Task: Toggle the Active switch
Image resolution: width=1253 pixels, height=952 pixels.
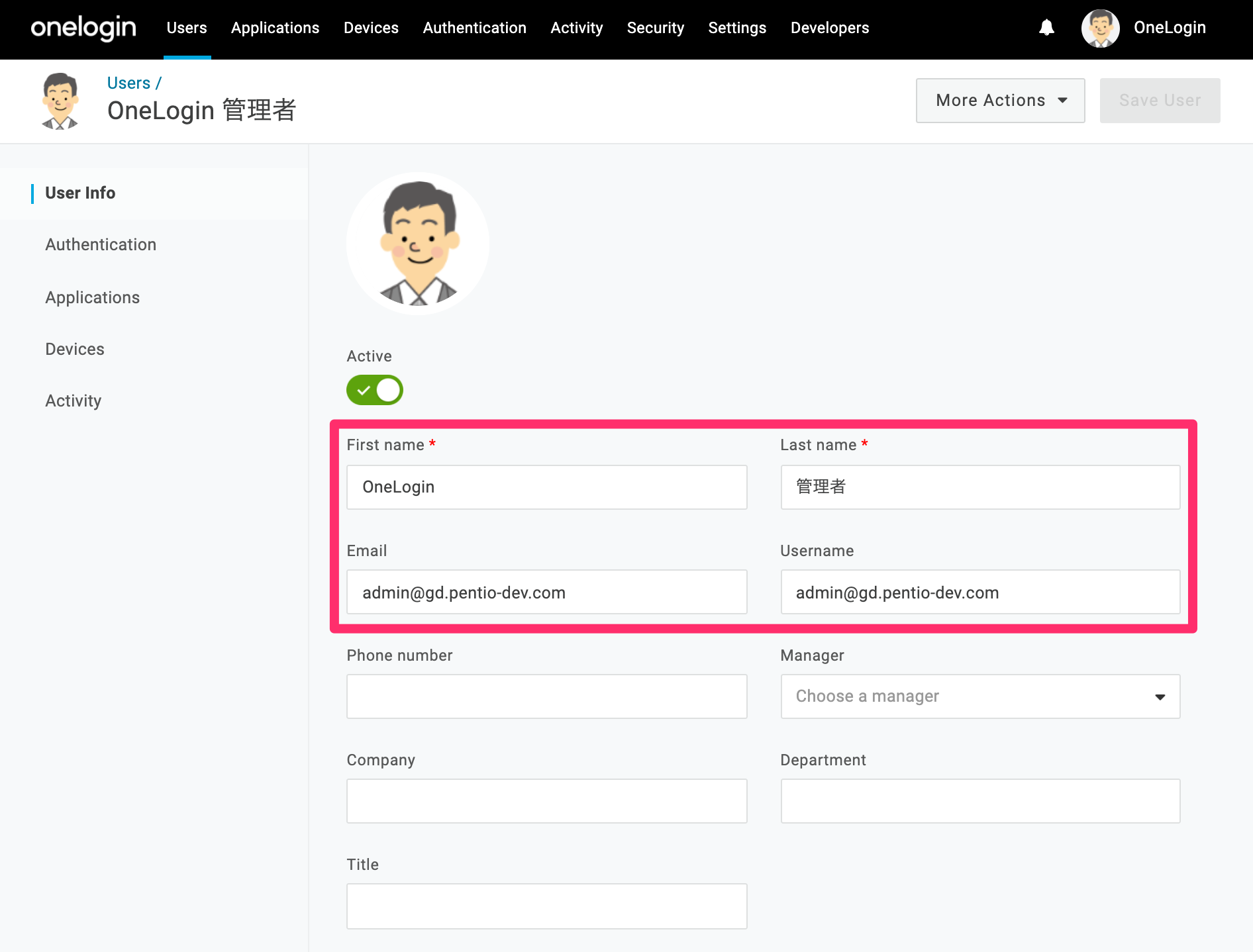Action: 375,390
